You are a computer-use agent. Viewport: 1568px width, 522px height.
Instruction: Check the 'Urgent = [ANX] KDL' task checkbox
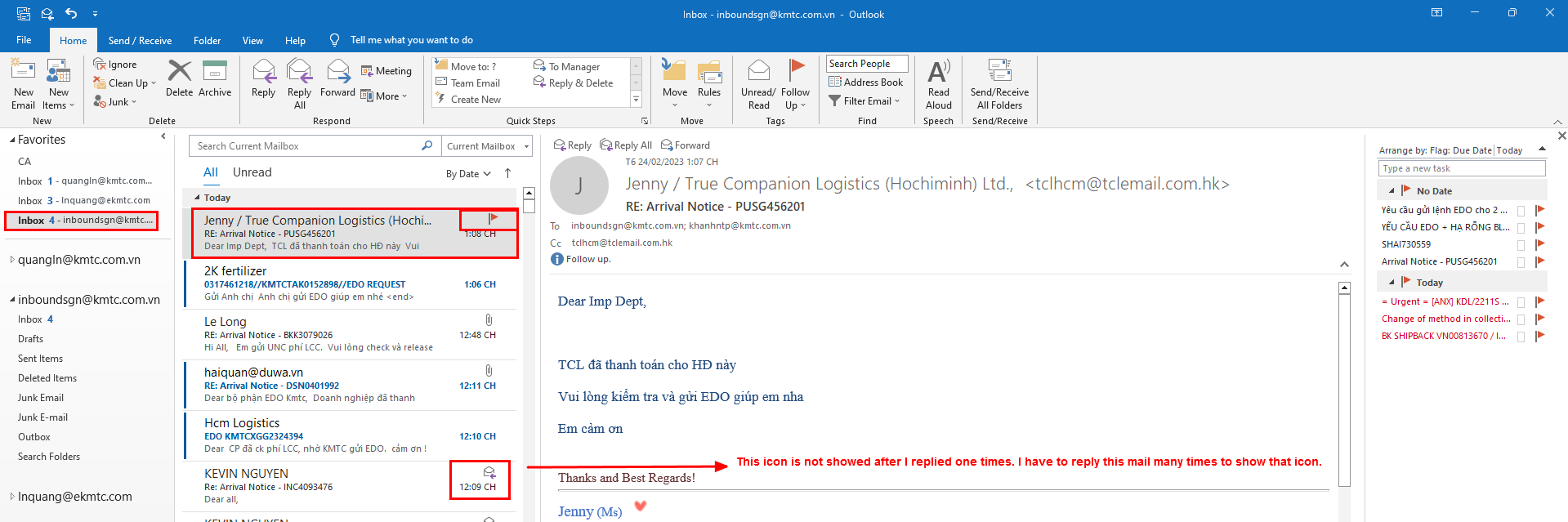(1521, 302)
